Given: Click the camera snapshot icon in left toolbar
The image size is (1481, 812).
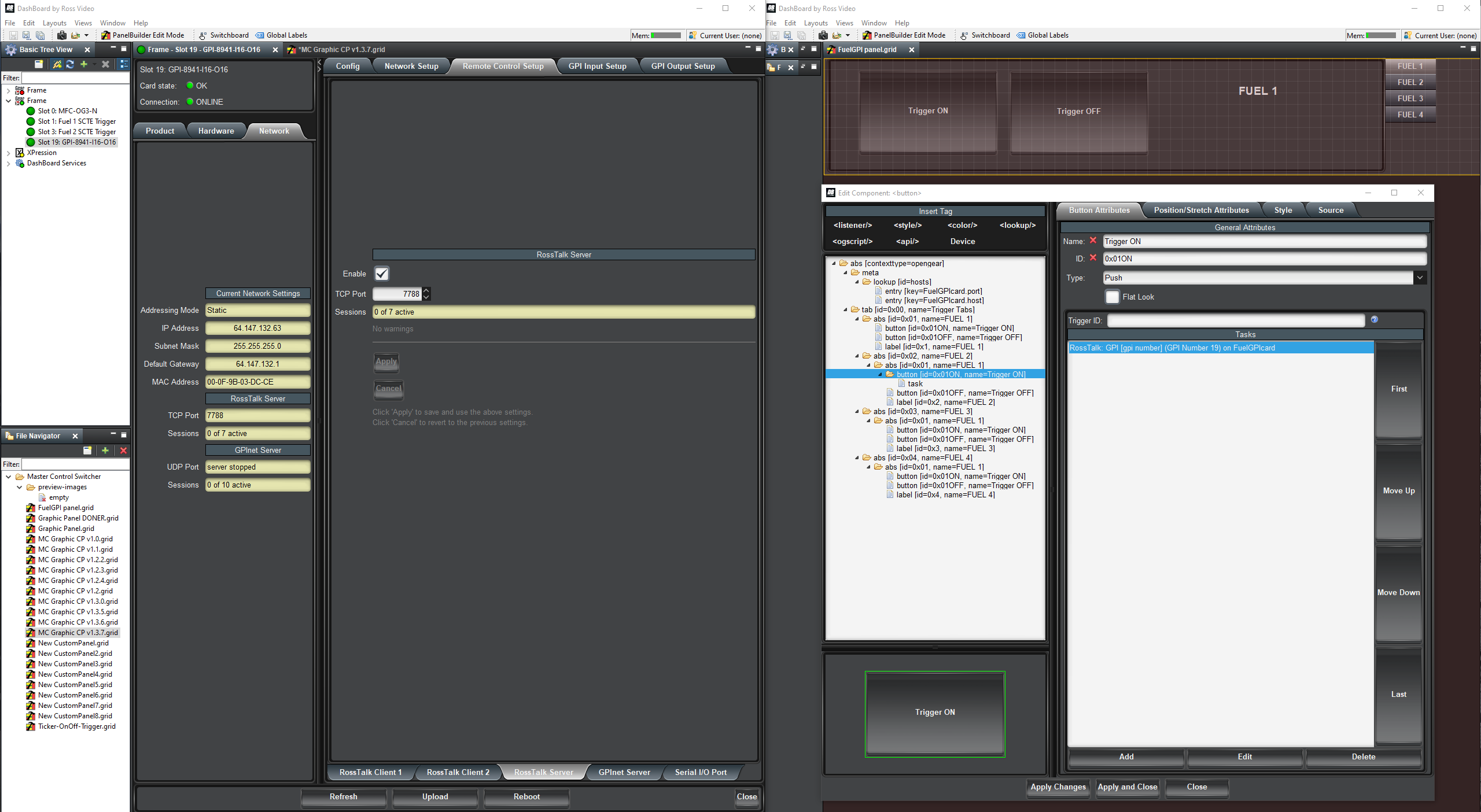Looking at the screenshot, I should point(62,35).
